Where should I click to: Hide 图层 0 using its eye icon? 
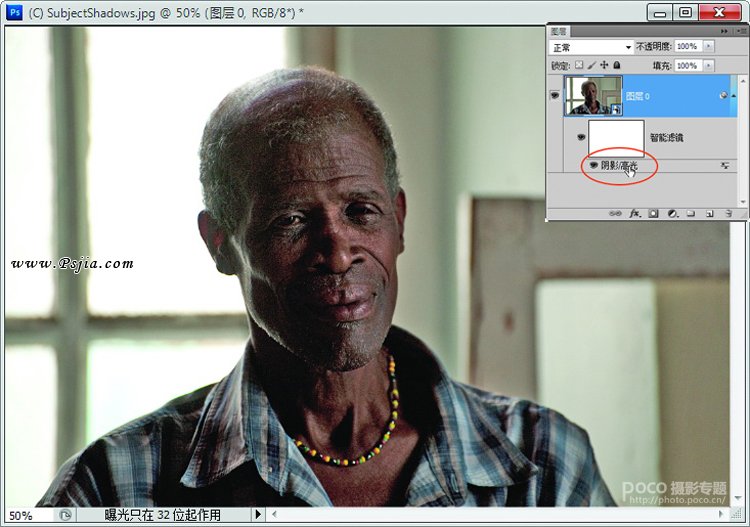click(555, 95)
